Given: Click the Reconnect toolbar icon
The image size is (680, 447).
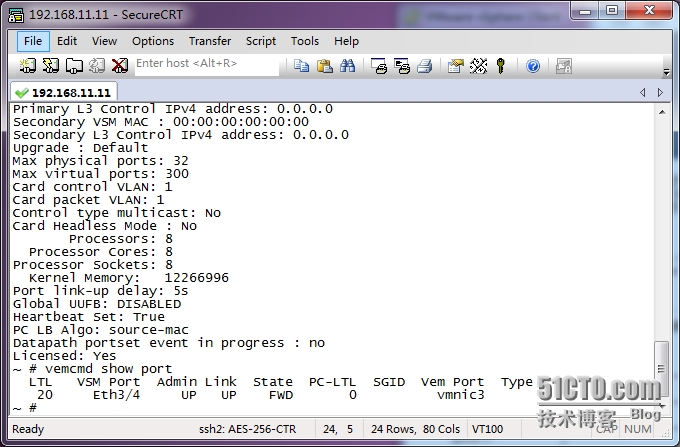Looking at the screenshot, I should coord(97,66).
